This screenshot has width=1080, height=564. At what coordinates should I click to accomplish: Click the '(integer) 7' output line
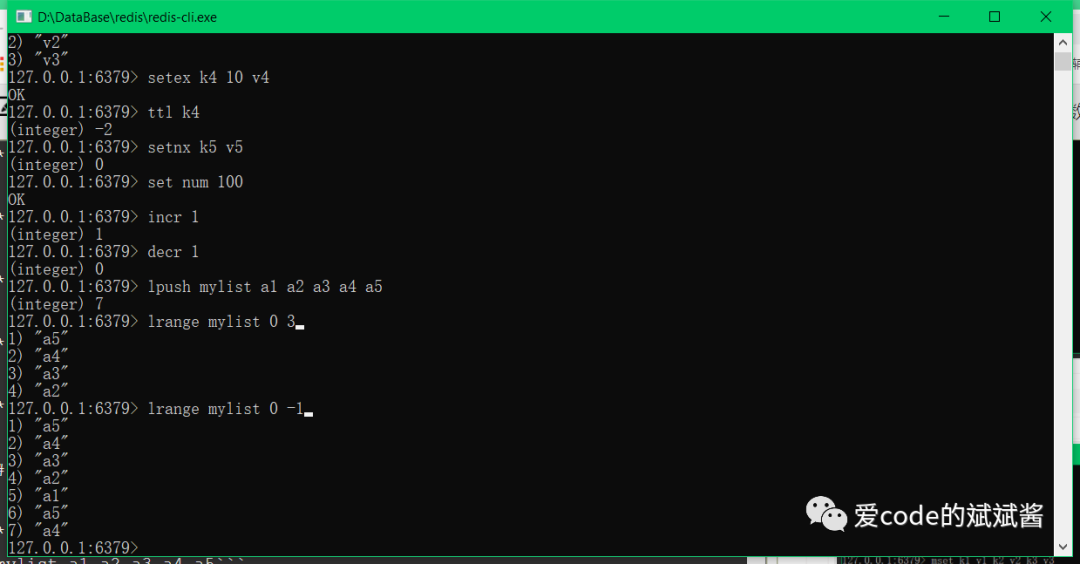click(56, 304)
